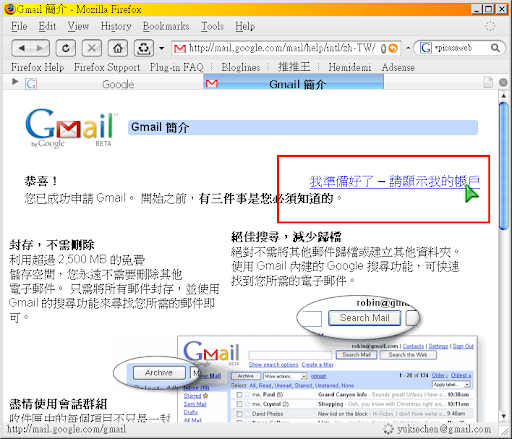Open the 推推王 bookmark
Image resolution: width=512 pixels, height=439 pixels.
pos(294,67)
